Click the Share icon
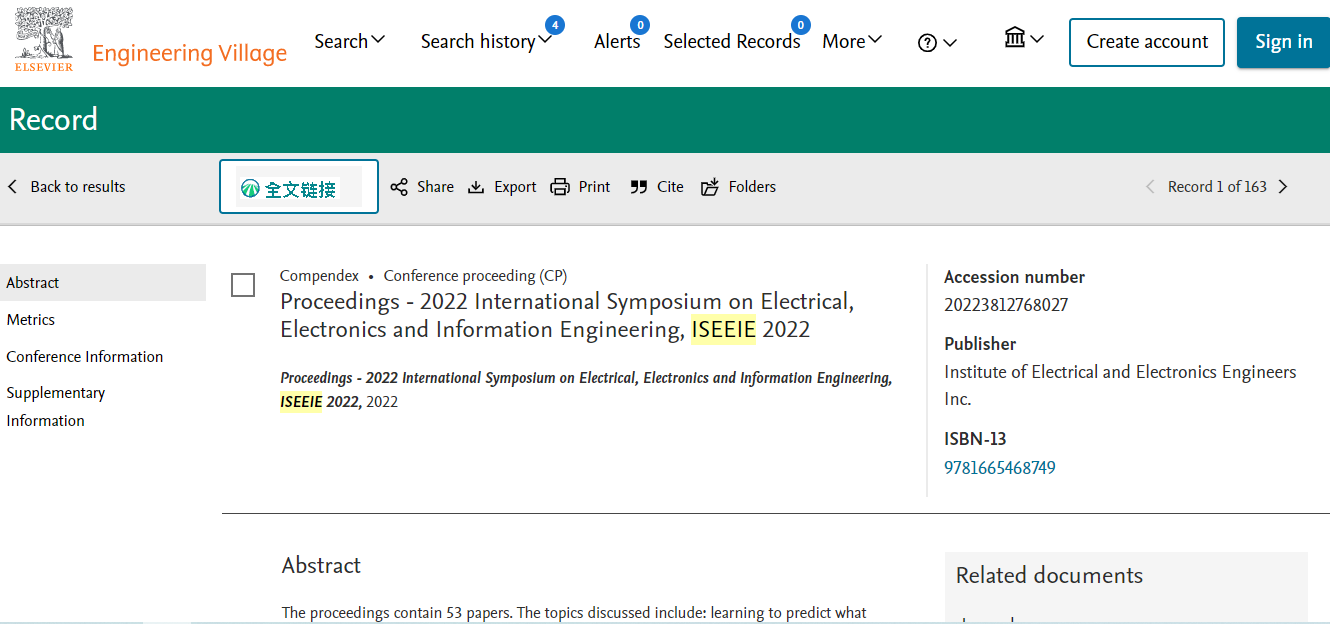Screen dimensions: 1330x624 (x=399, y=187)
